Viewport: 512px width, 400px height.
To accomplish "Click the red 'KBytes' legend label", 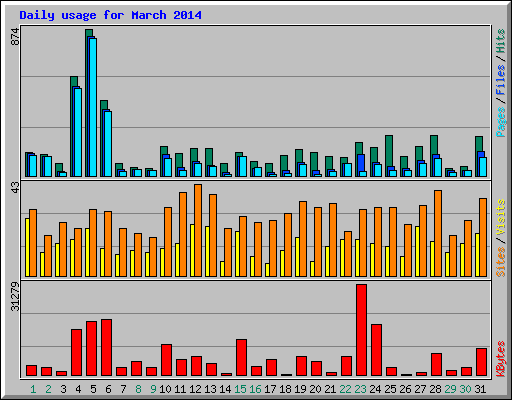I will 501,359.
